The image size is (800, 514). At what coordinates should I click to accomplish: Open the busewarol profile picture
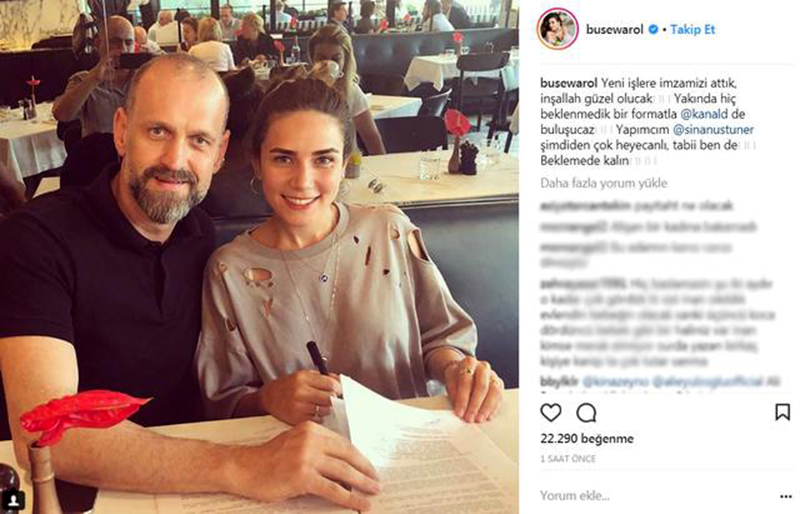pos(557,29)
